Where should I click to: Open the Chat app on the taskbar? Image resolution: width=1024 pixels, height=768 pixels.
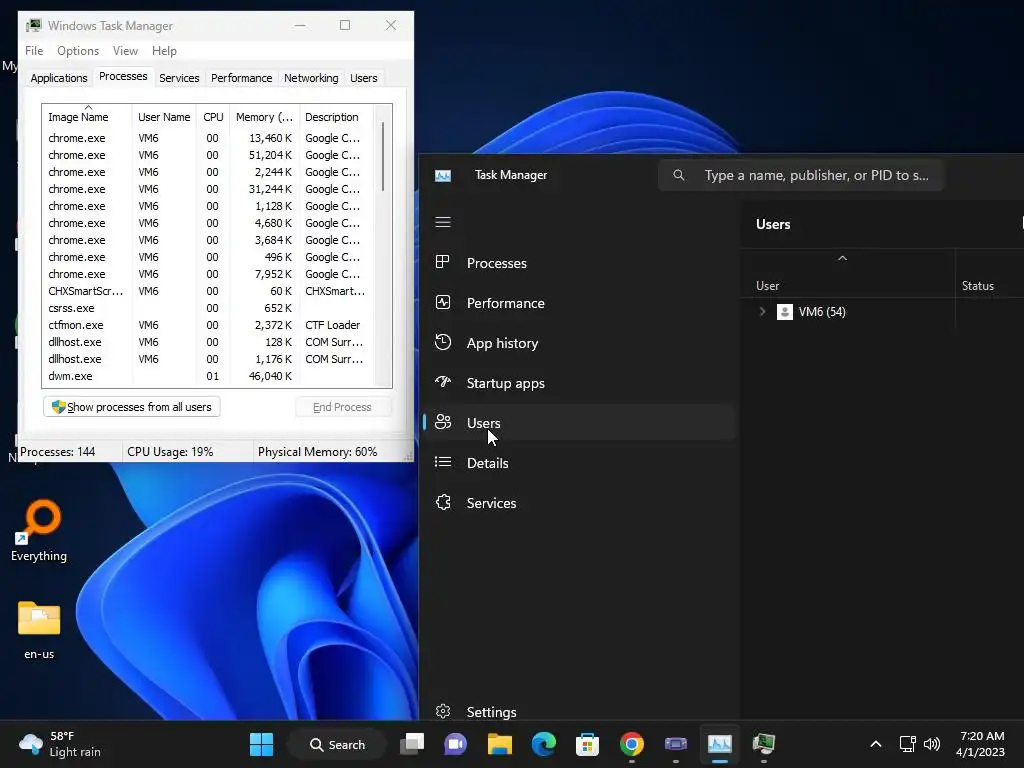tap(456, 744)
